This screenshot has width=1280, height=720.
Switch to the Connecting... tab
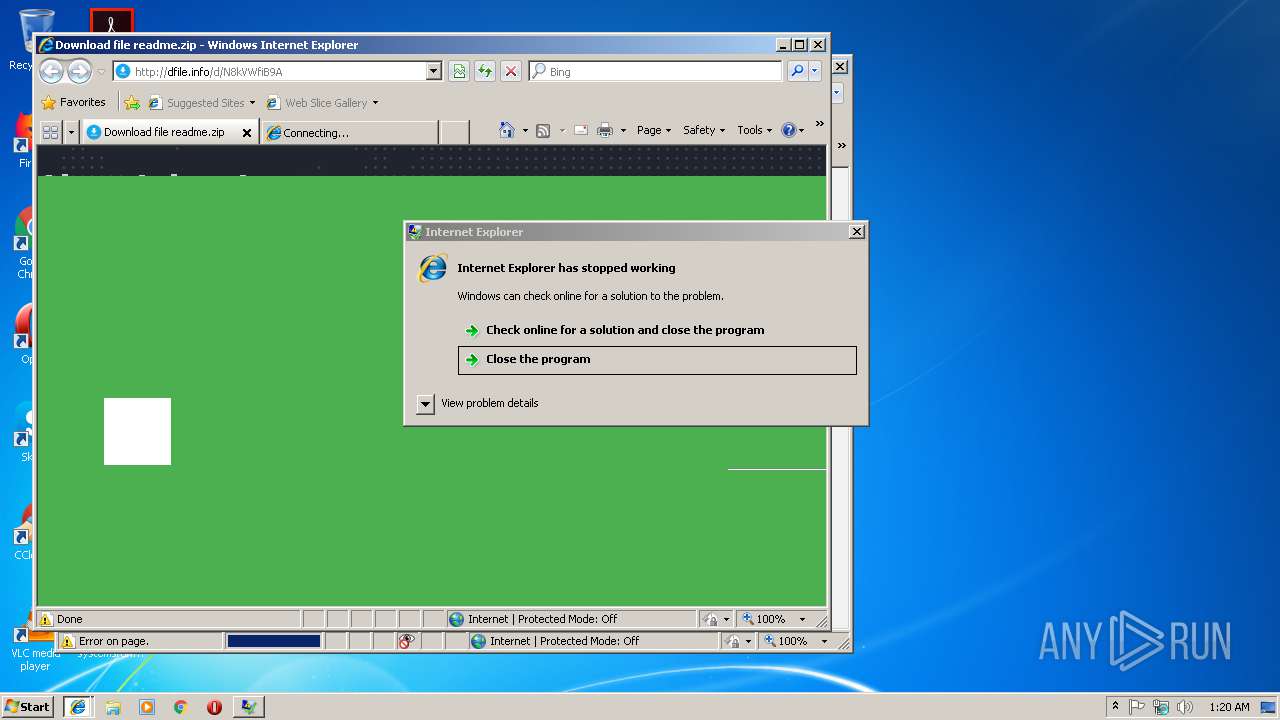[x=349, y=132]
